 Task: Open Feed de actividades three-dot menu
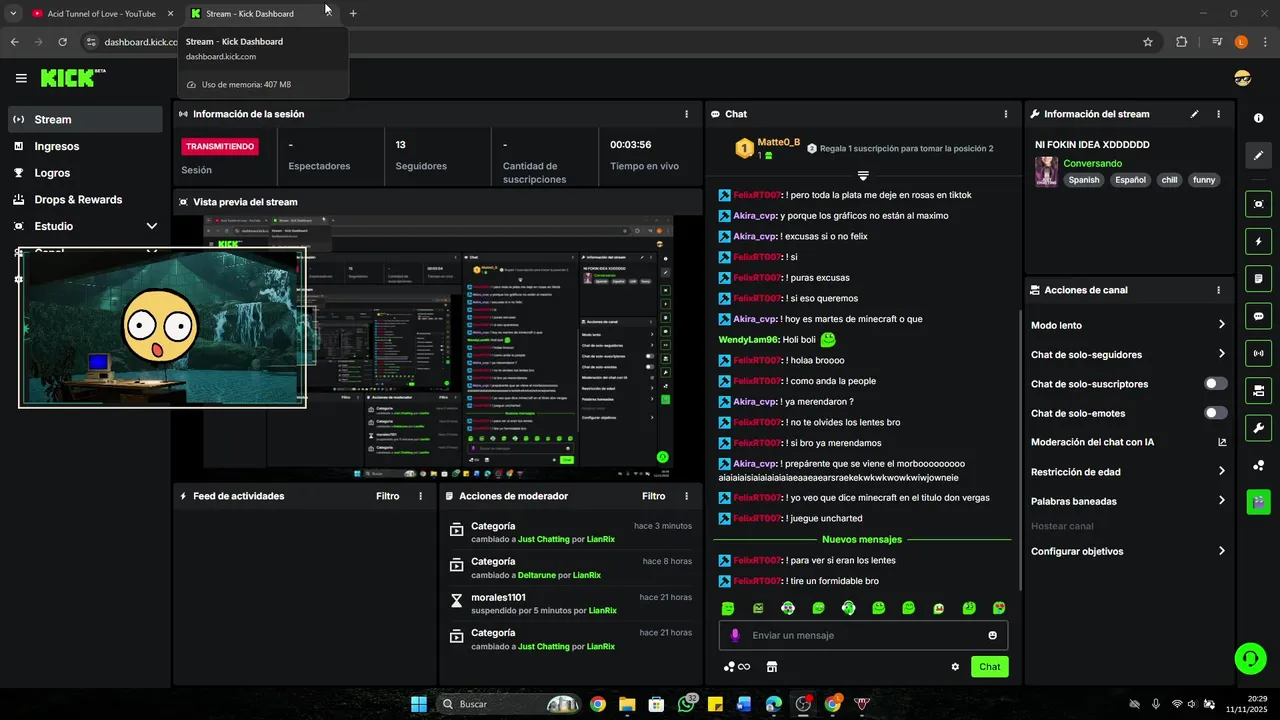[x=420, y=496]
